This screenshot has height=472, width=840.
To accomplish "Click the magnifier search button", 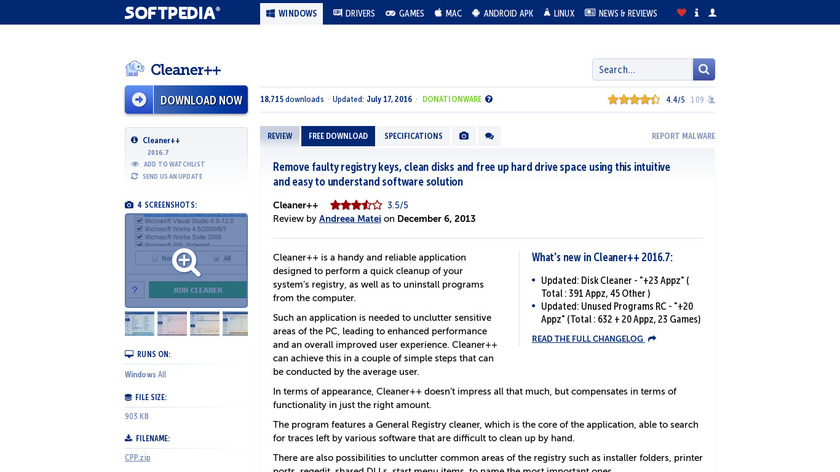I will pyautogui.click(x=704, y=70).
